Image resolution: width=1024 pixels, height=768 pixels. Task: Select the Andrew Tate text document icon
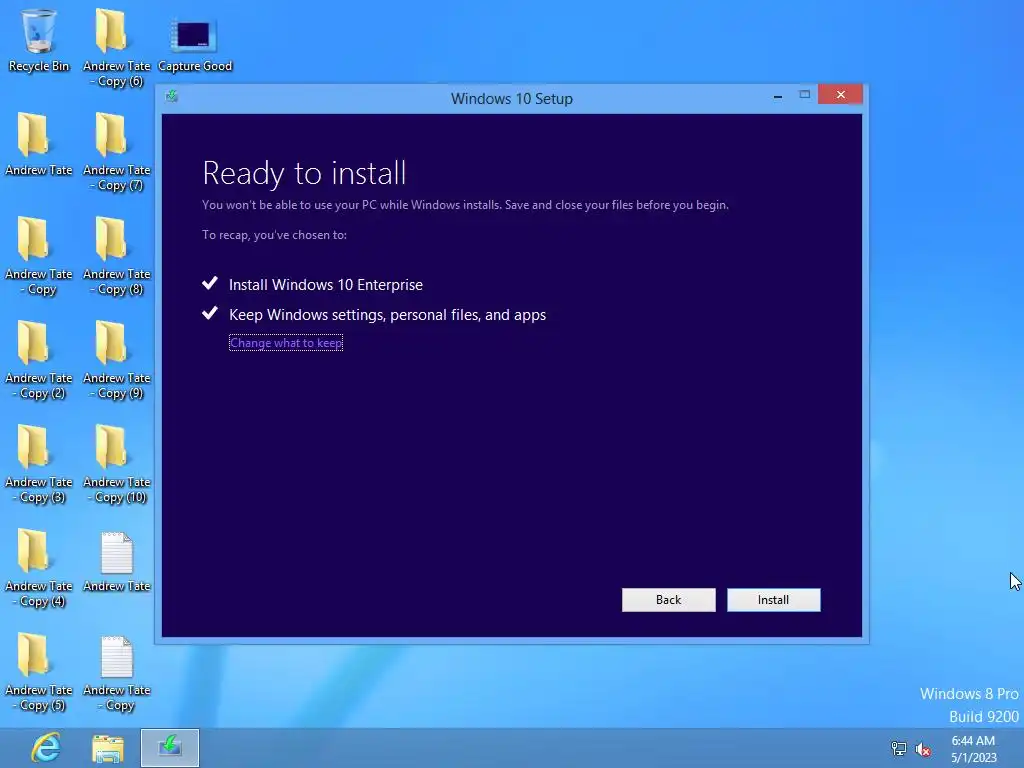[116, 562]
